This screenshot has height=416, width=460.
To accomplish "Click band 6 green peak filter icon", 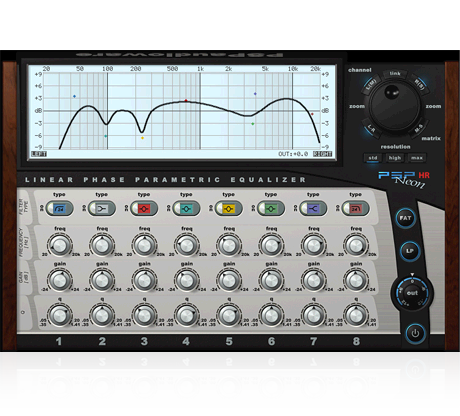I will pos(271,209).
